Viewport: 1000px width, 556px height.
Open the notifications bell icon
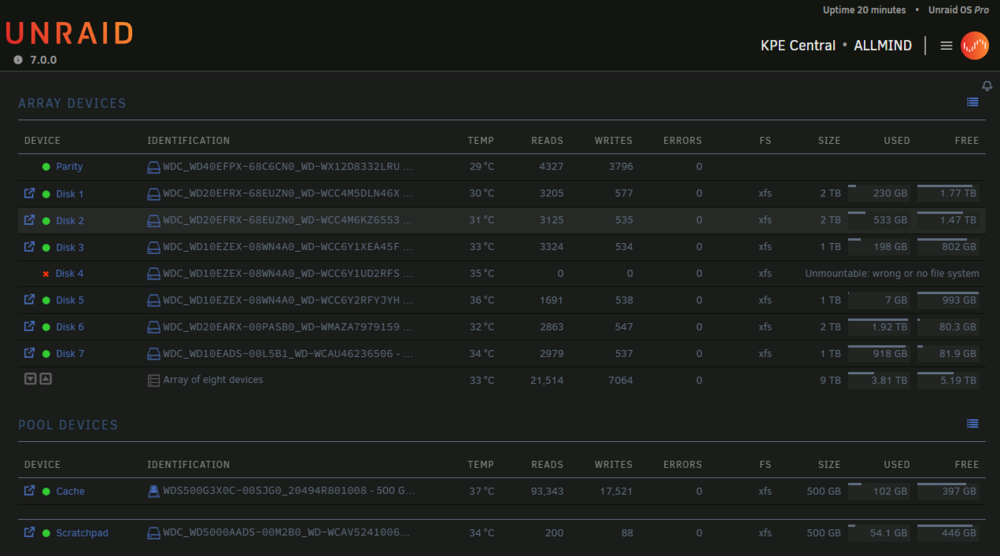click(x=987, y=85)
